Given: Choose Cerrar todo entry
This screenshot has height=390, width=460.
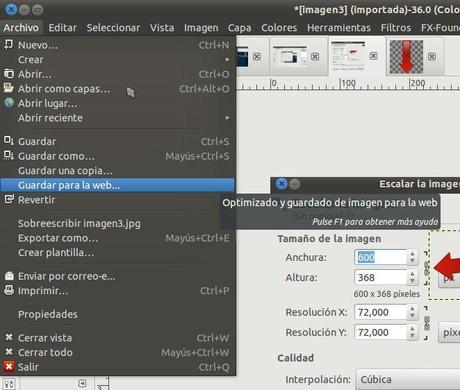Looking at the screenshot, I should click(x=117, y=353).
